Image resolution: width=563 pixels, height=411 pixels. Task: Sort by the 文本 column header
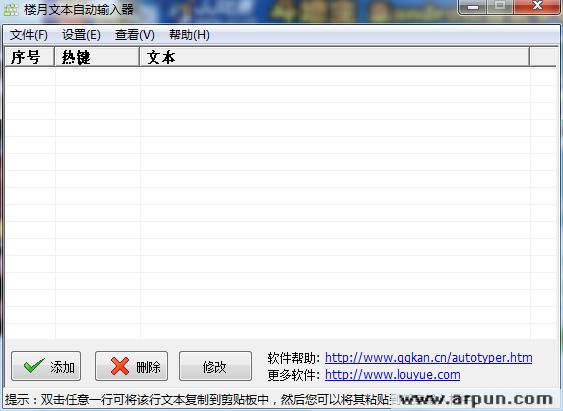334,57
